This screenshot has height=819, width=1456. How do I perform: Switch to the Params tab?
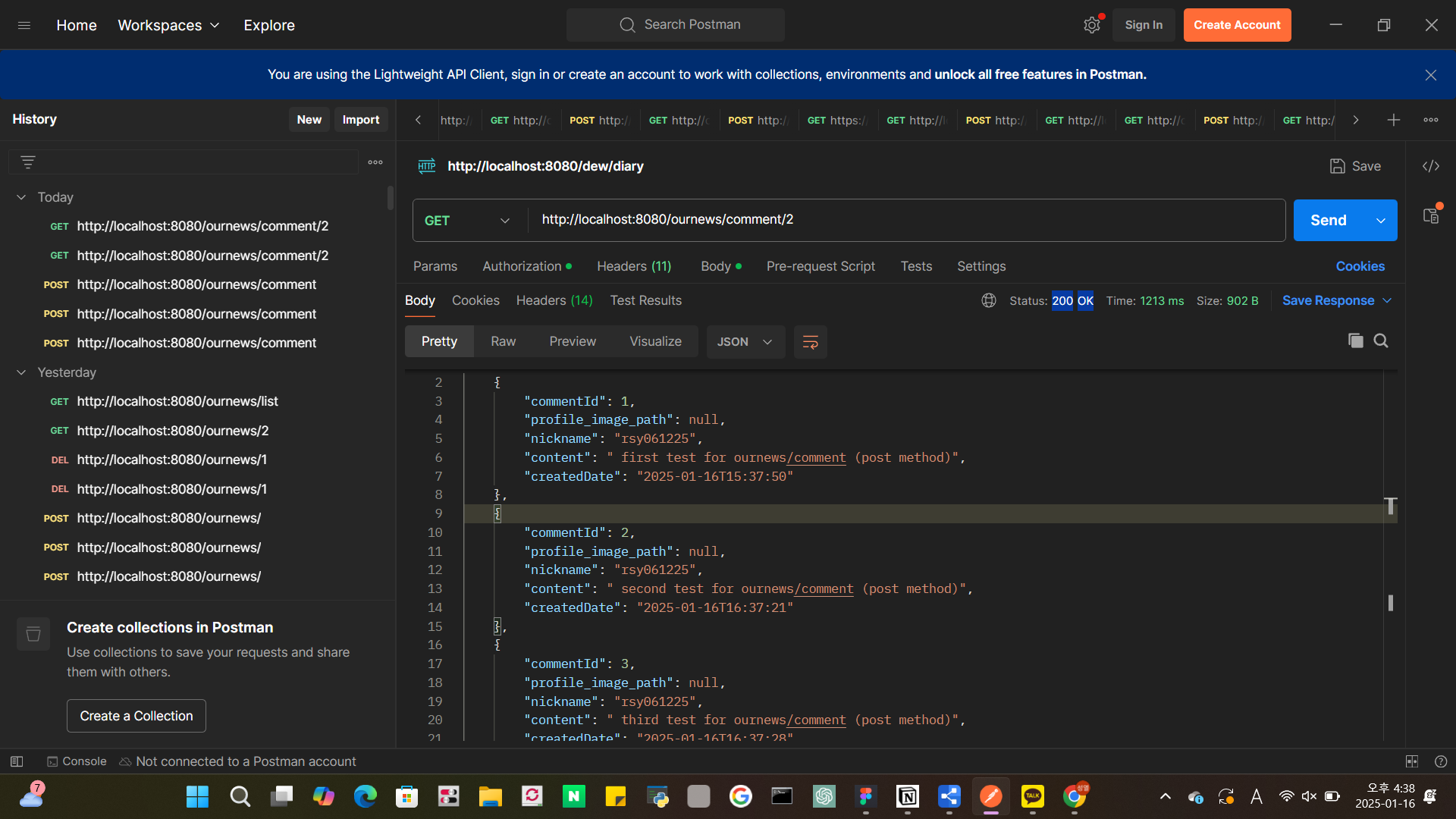tap(435, 266)
